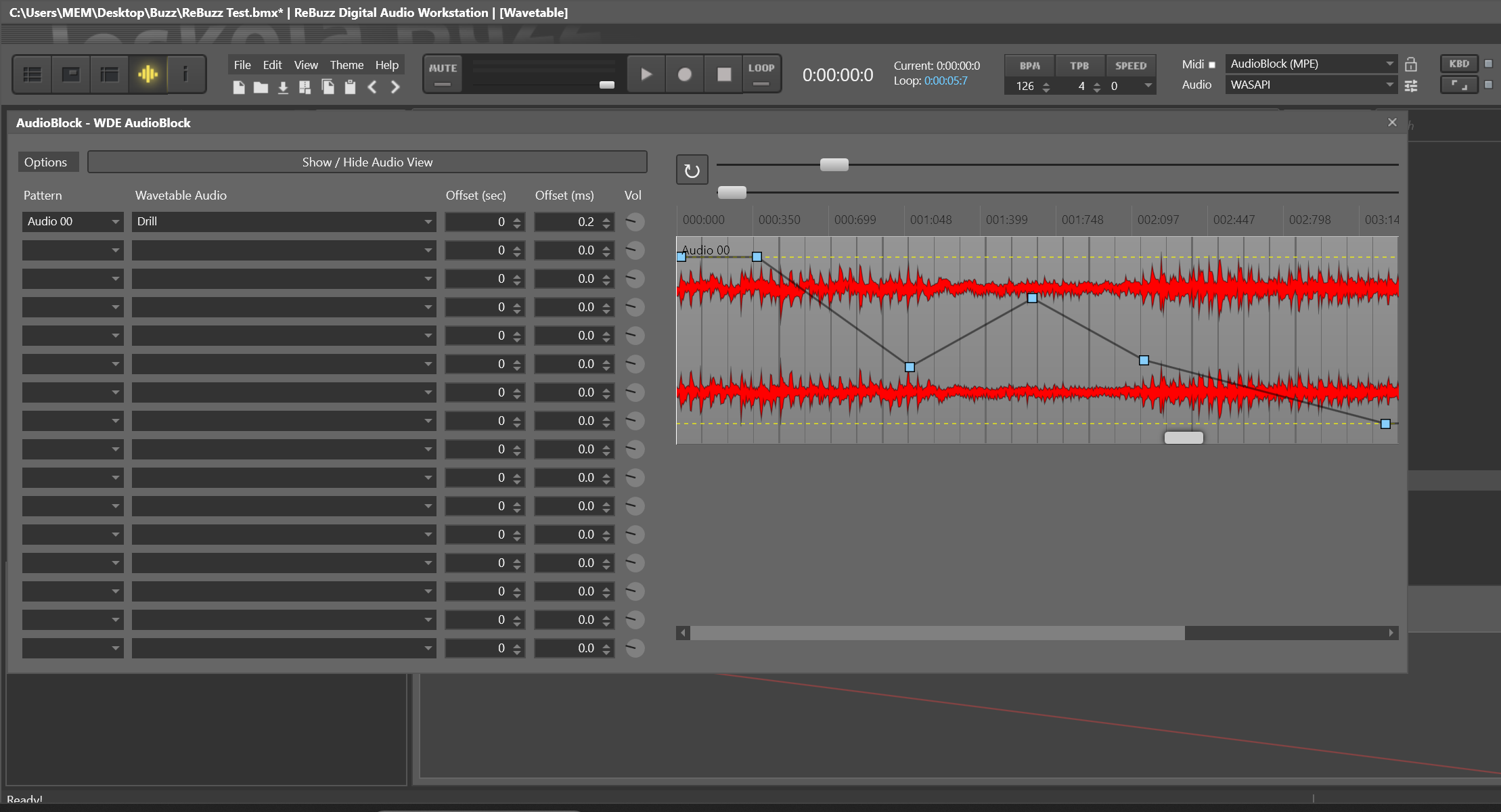This screenshot has height=812, width=1501.
Task: Click the envelope point at the waveform's far right
Action: pyautogui.click(x=1385, y=424)
